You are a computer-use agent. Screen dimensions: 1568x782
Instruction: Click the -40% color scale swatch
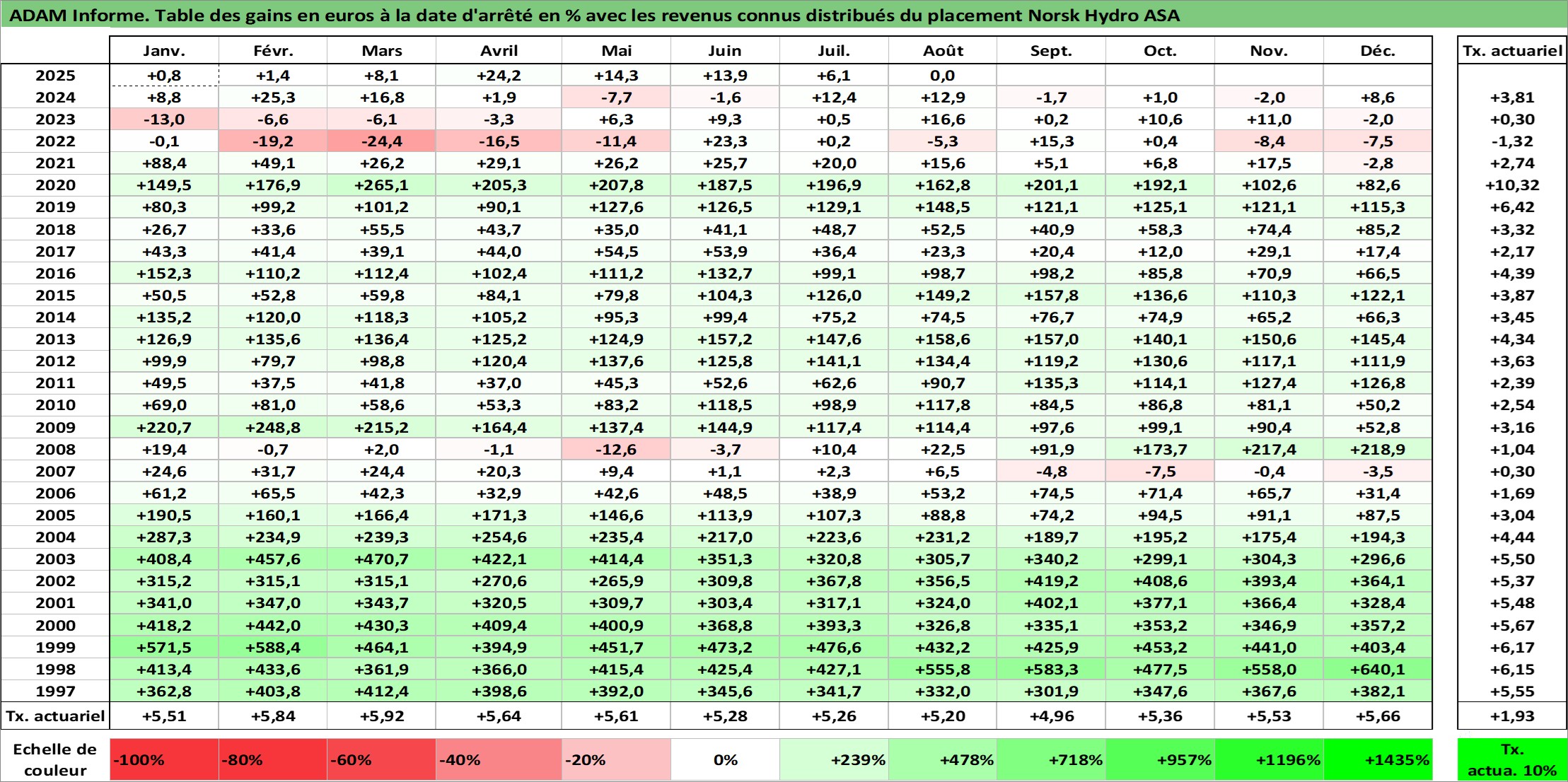click(499, 760)
